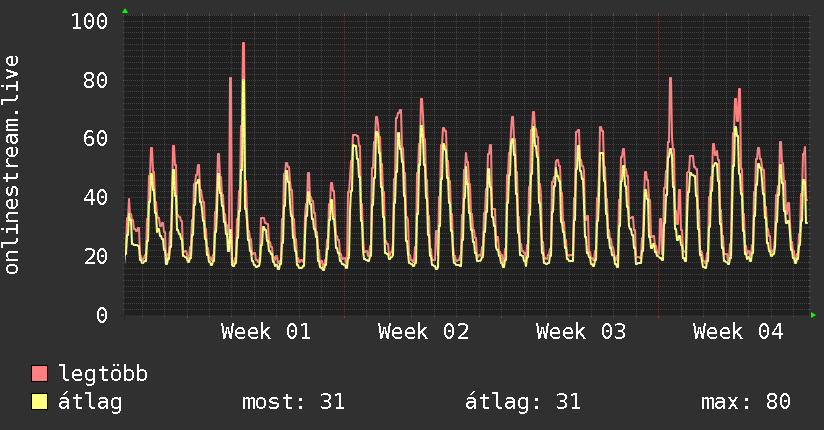Select the átlag legend label next to the yellow swatch
The image size is (824, 430).
90,402
